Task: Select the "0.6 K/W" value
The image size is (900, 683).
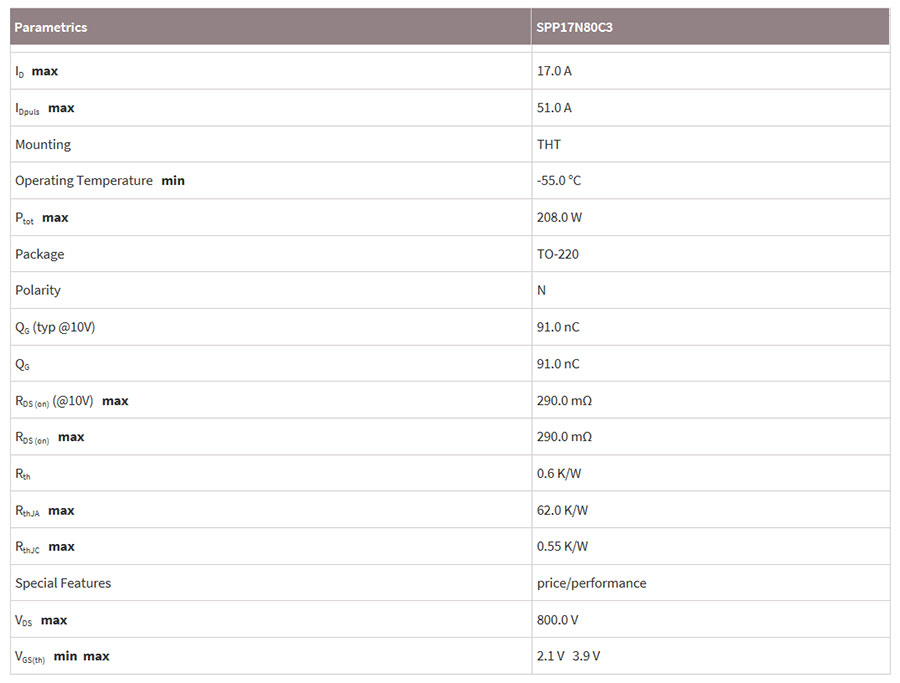Action: pos(559,474)
